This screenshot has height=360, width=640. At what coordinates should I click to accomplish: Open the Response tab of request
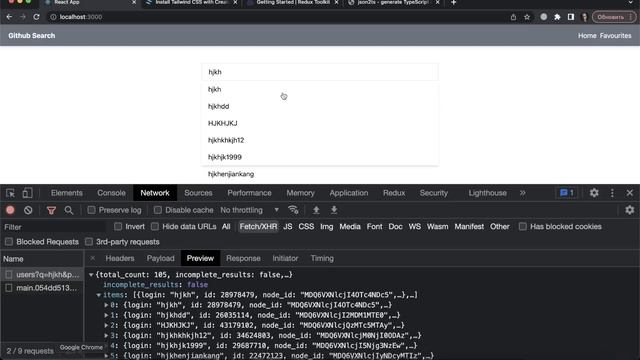[243, 258]
